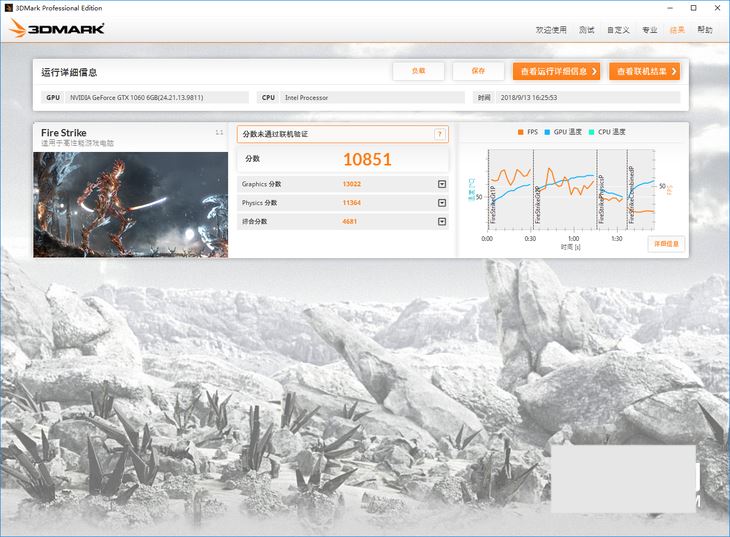This screenshot has width=730, height=537.
Task: Minimize the 3DMark window
Action: [x=670, y=8]
